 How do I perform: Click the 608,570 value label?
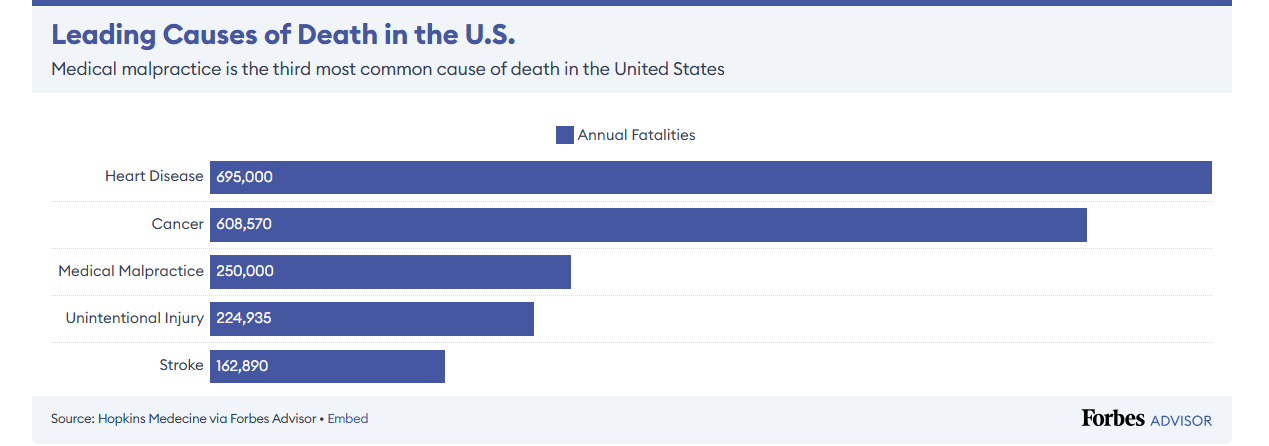pos(244,225)
